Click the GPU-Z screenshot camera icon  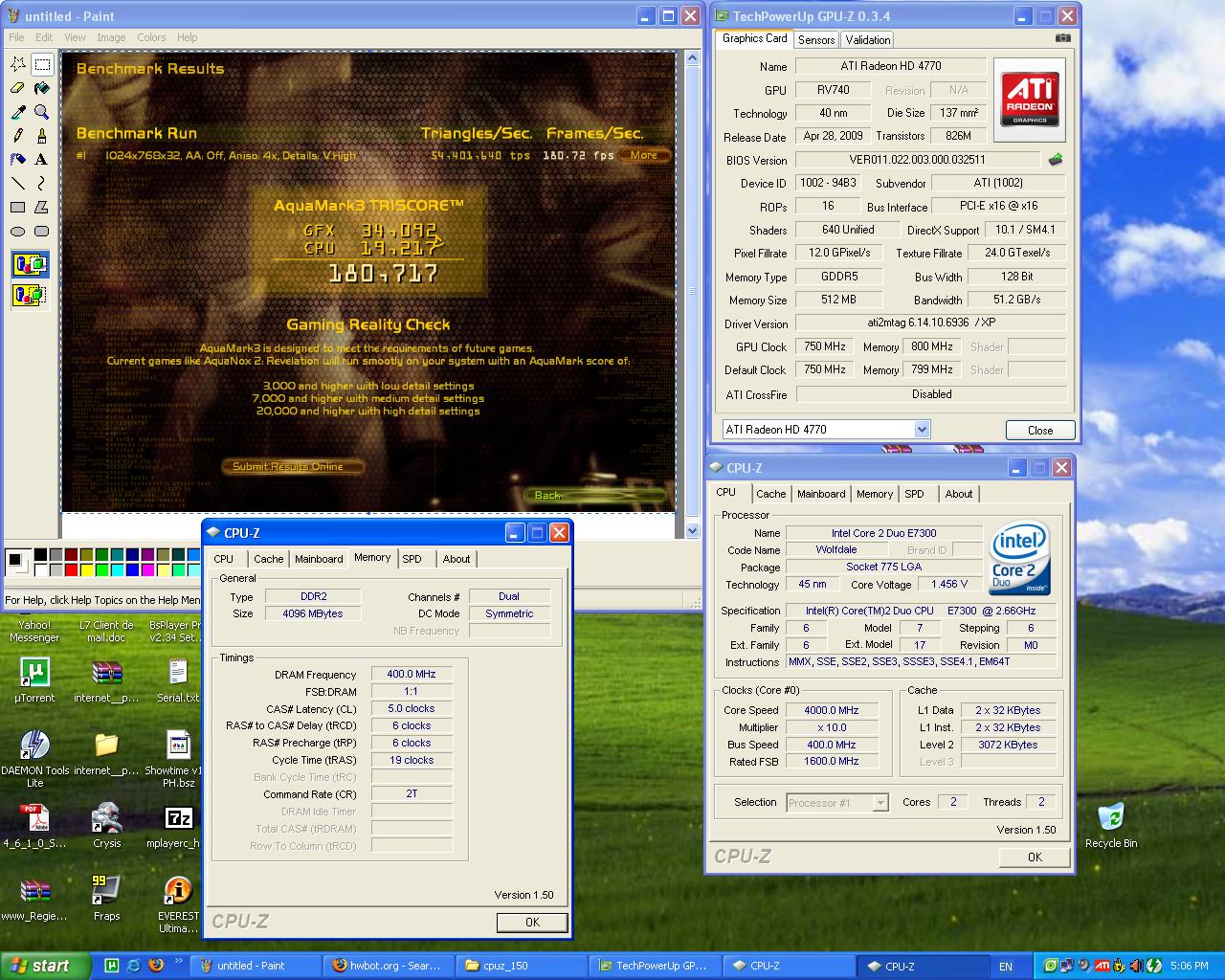1063,38
